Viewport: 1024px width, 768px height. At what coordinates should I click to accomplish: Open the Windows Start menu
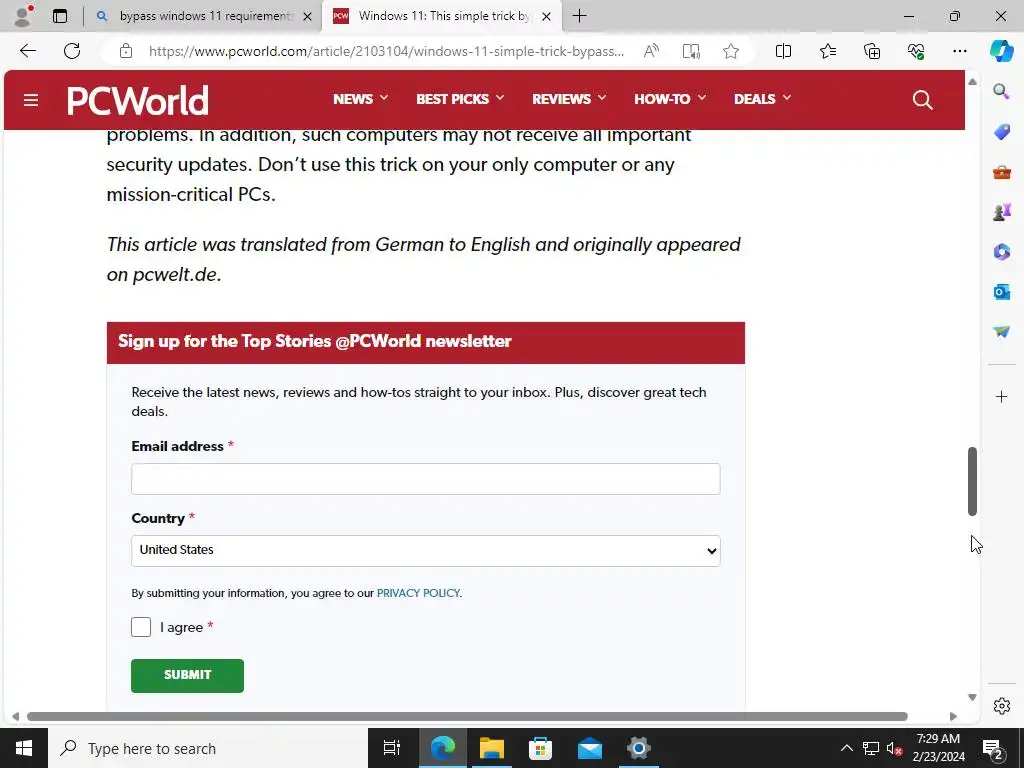pyautogui.click(x=24, y=748)
